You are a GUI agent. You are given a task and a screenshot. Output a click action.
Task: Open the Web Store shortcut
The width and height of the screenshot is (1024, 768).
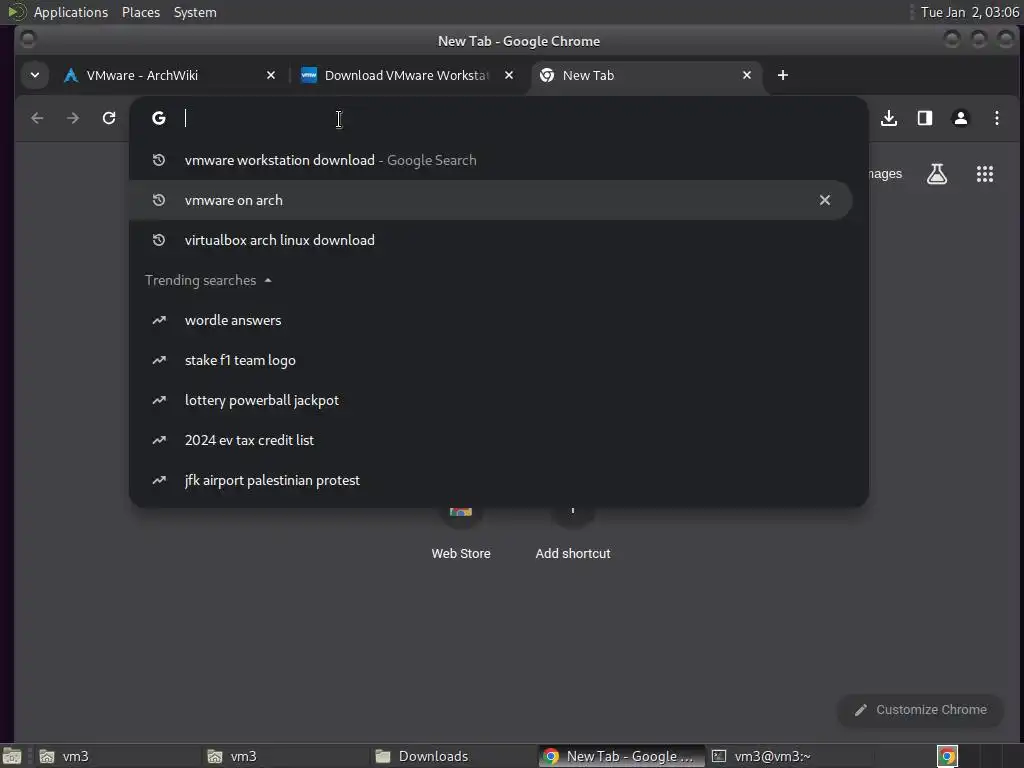461,534
